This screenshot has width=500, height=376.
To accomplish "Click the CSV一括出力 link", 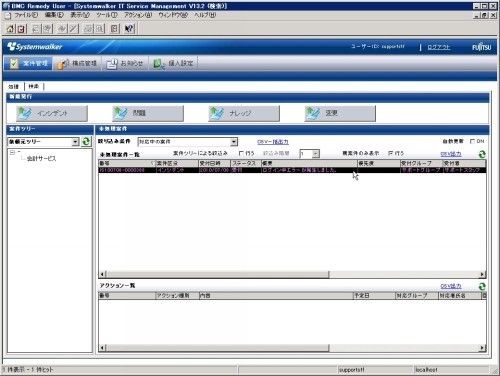I will (273, 142).
